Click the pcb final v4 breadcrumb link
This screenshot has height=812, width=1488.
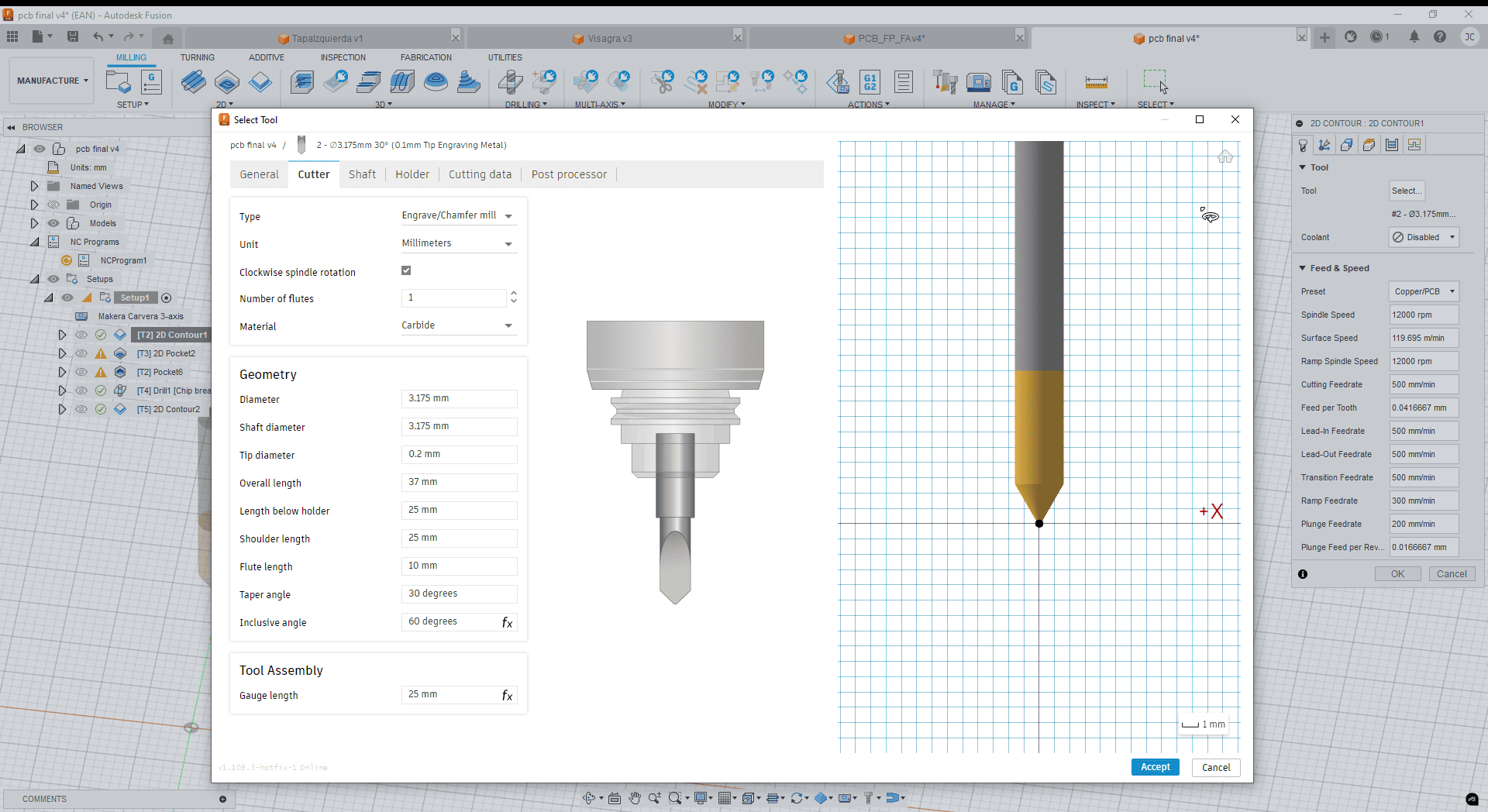click(x=253, y=145)
